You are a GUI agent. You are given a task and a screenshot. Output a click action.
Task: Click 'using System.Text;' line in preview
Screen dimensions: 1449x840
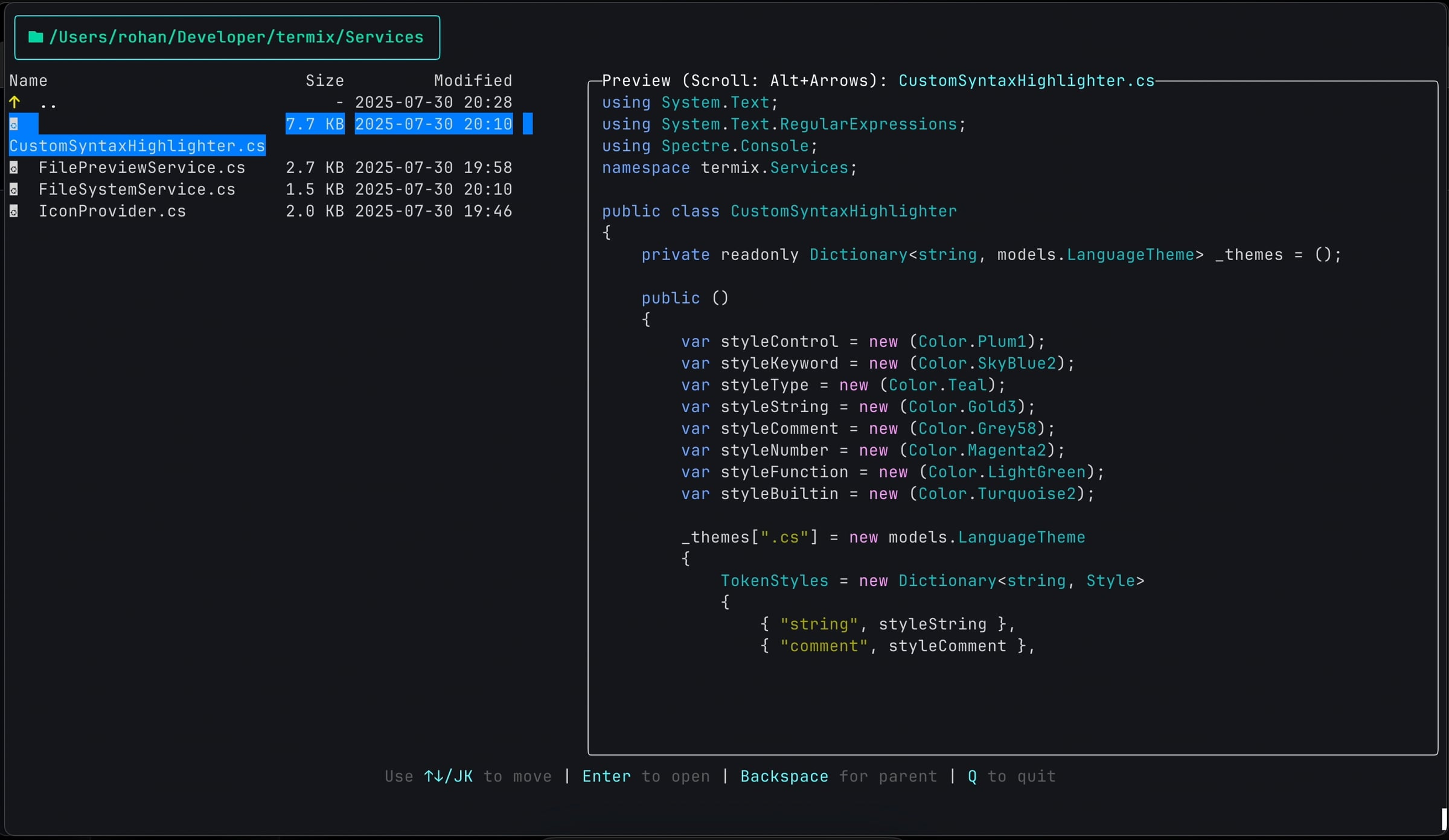click(x=690, y=103)
